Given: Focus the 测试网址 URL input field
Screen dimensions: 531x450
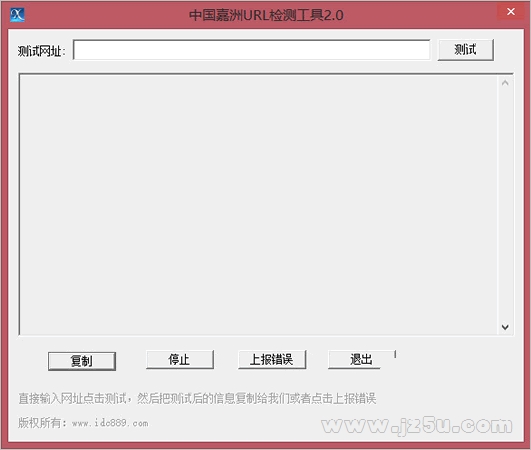Looking at the screenshot, I should click(x=252, y=50).
